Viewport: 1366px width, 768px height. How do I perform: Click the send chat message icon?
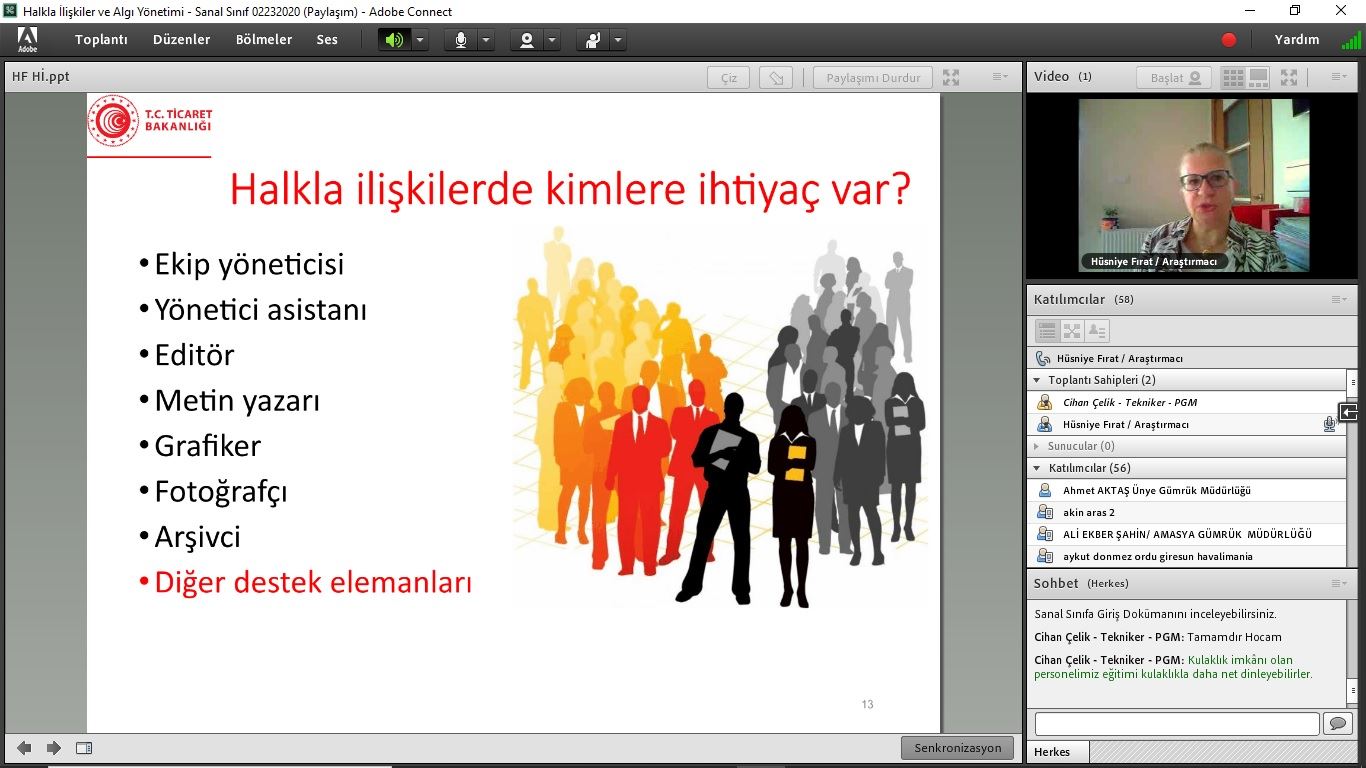tap(1337, 723)
